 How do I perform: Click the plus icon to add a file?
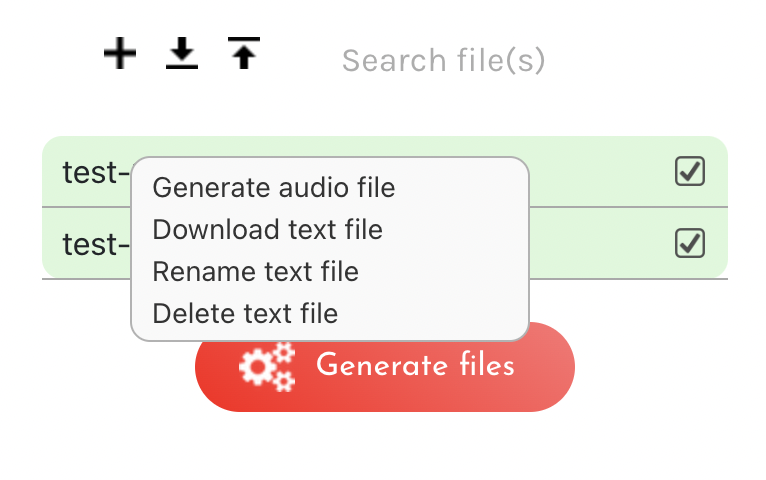tap(120, 53)
